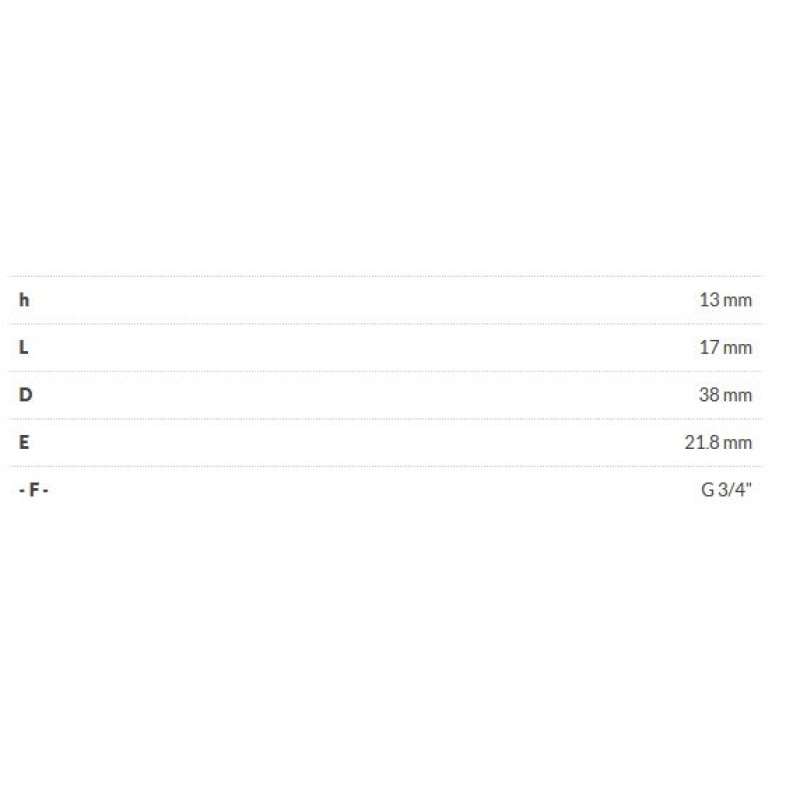Click the blank middle of the D row
The width and height of the screenshot is (800, 800).
tap(385, 395)
